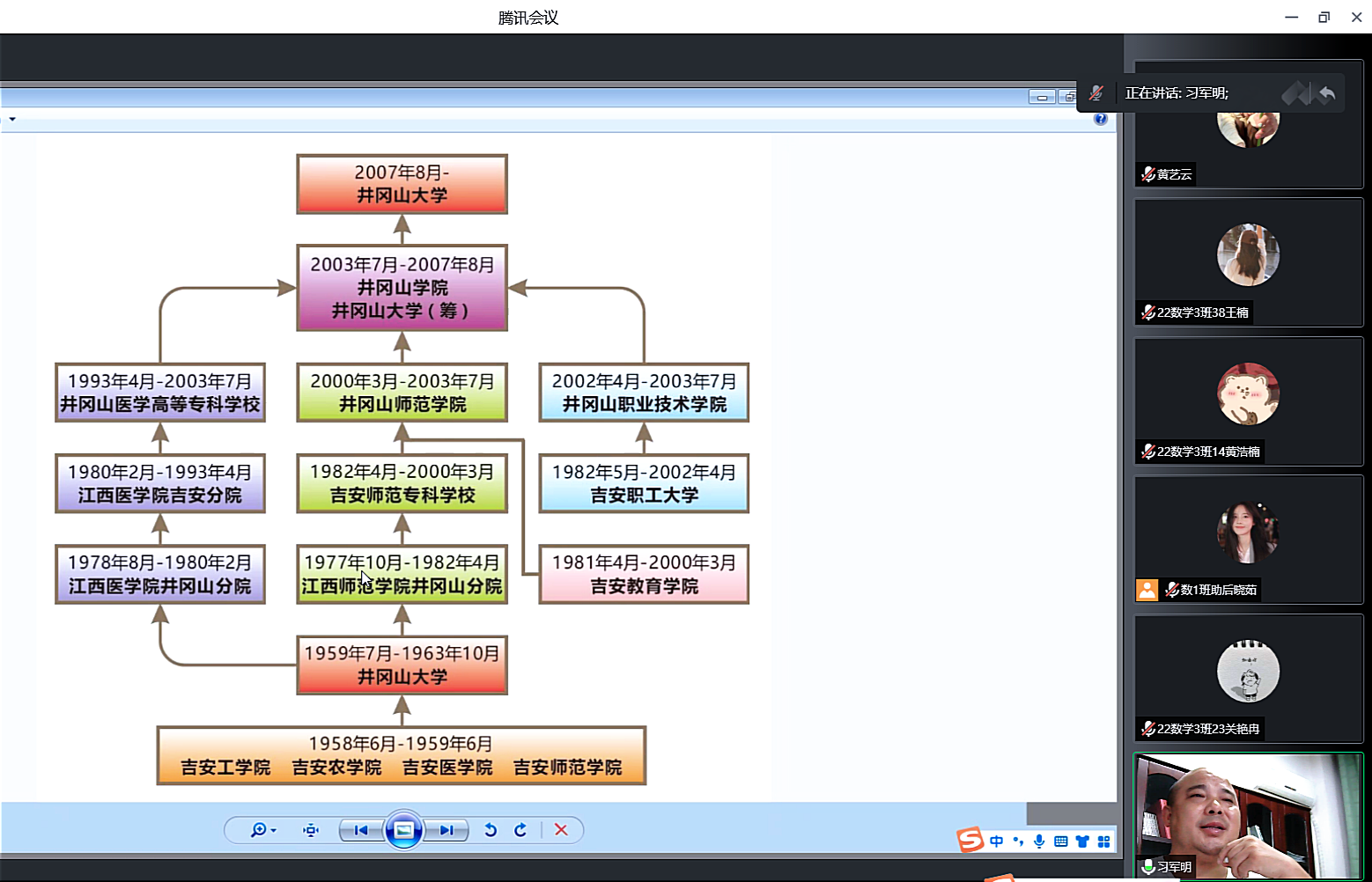Toggle the muted microphone in speaking bar

tap(1096, 93)
